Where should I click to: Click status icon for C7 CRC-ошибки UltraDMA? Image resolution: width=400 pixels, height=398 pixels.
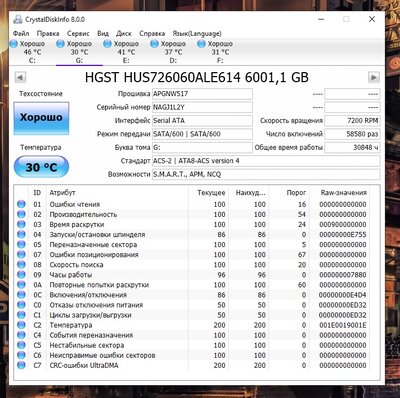pyautogui.click(x=21, y=365)
